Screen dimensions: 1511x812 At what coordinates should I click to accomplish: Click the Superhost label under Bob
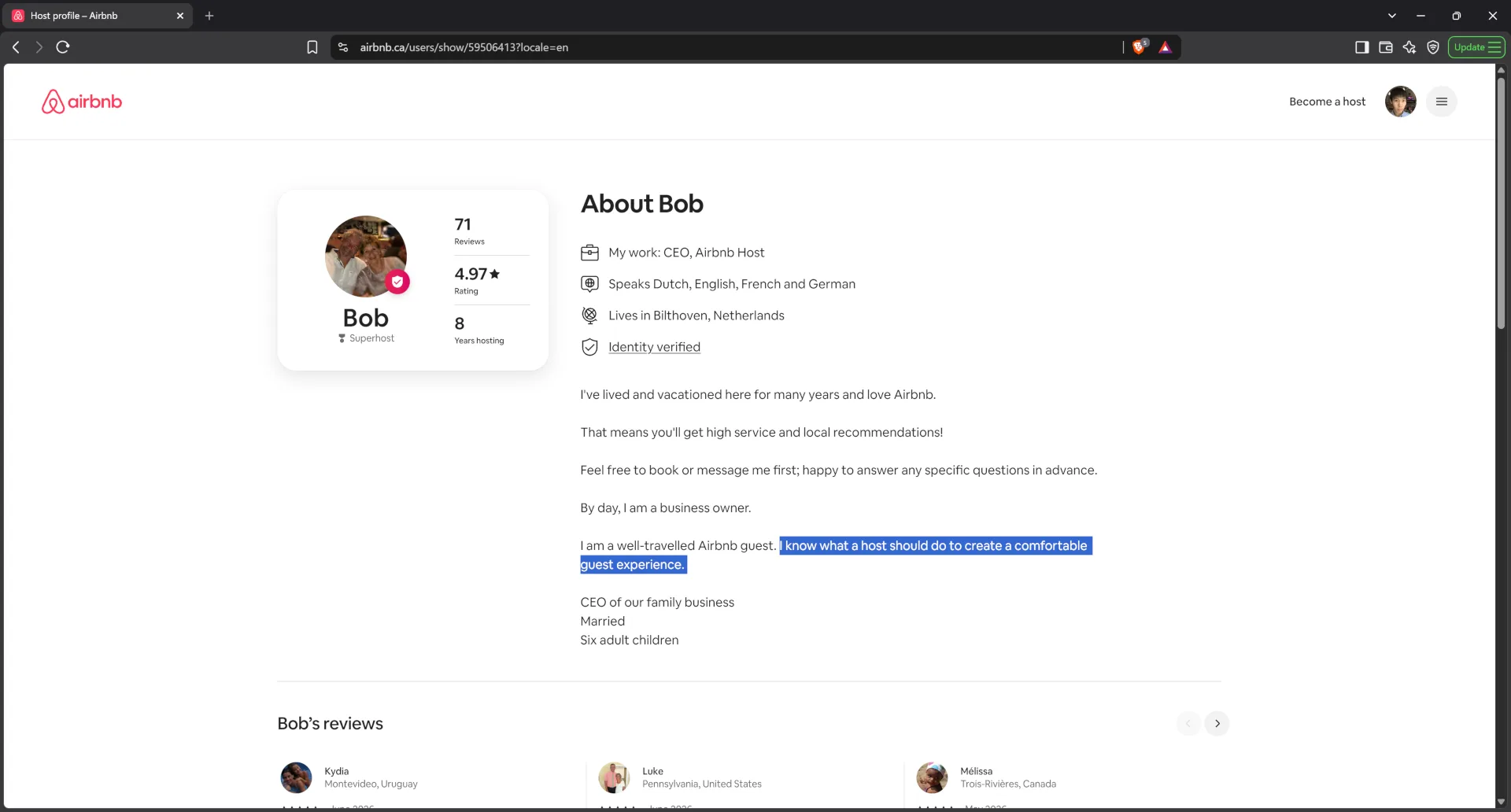click(367, 338)
